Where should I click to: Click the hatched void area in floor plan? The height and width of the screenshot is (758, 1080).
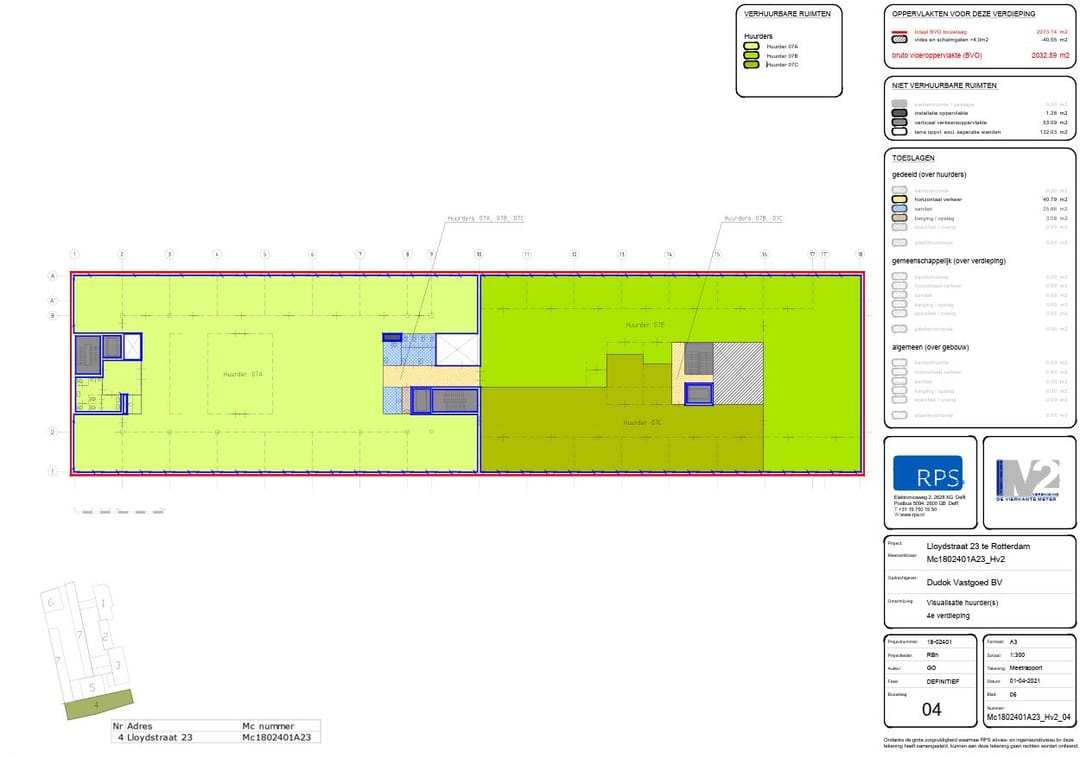(x=738, y=373)
